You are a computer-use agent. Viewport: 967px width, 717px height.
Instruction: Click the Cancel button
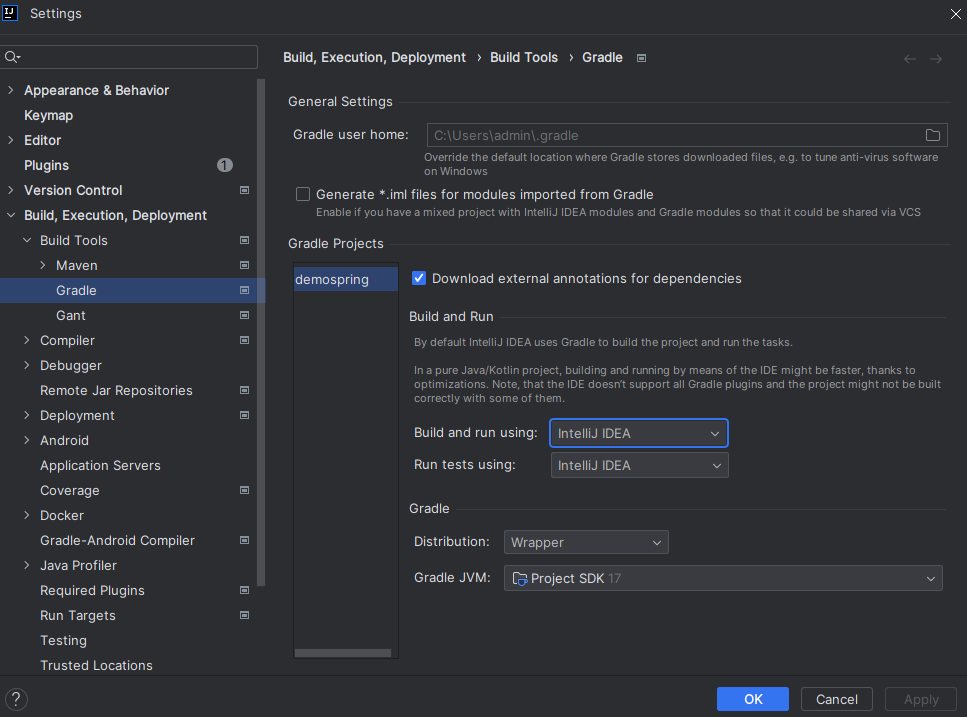click(x=836, y=699)
